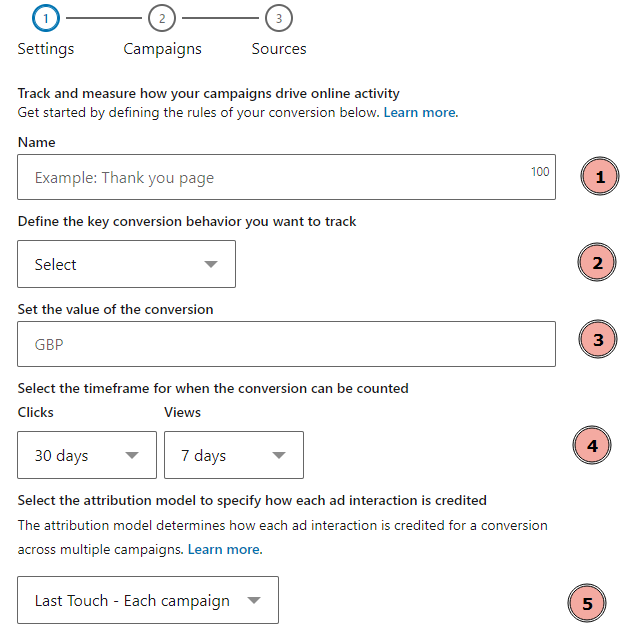Click red annotation marker number 2
The width and height of the screenshot is (641, 642).
597,262
